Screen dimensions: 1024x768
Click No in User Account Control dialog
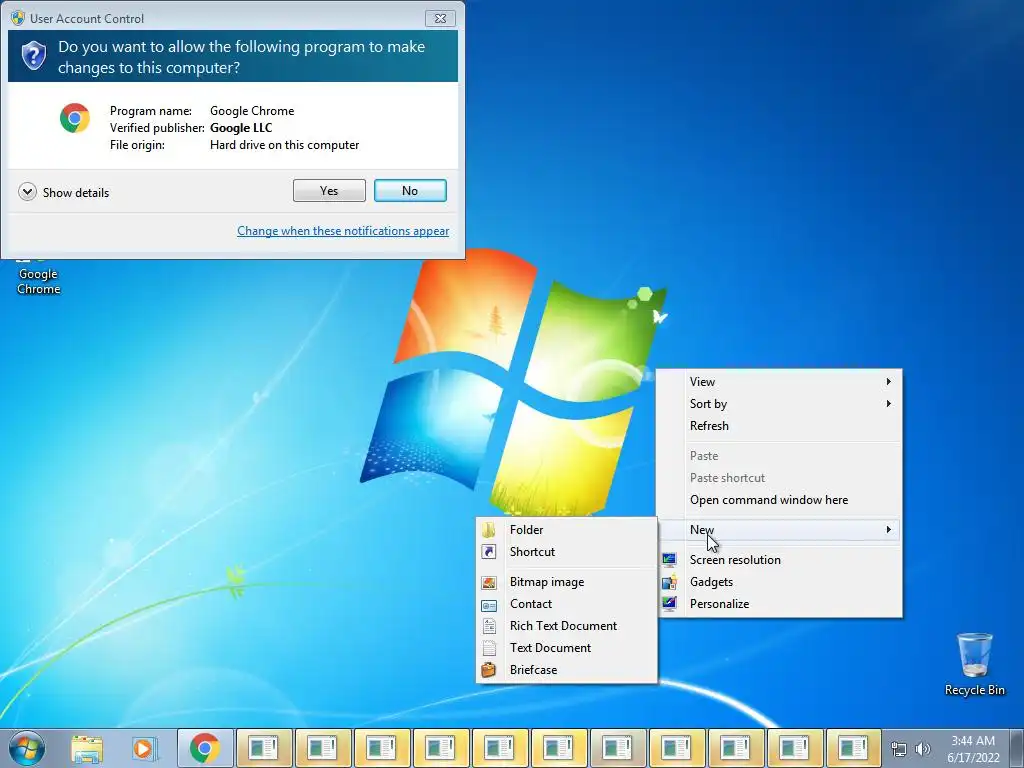click(x=410, y=191)
